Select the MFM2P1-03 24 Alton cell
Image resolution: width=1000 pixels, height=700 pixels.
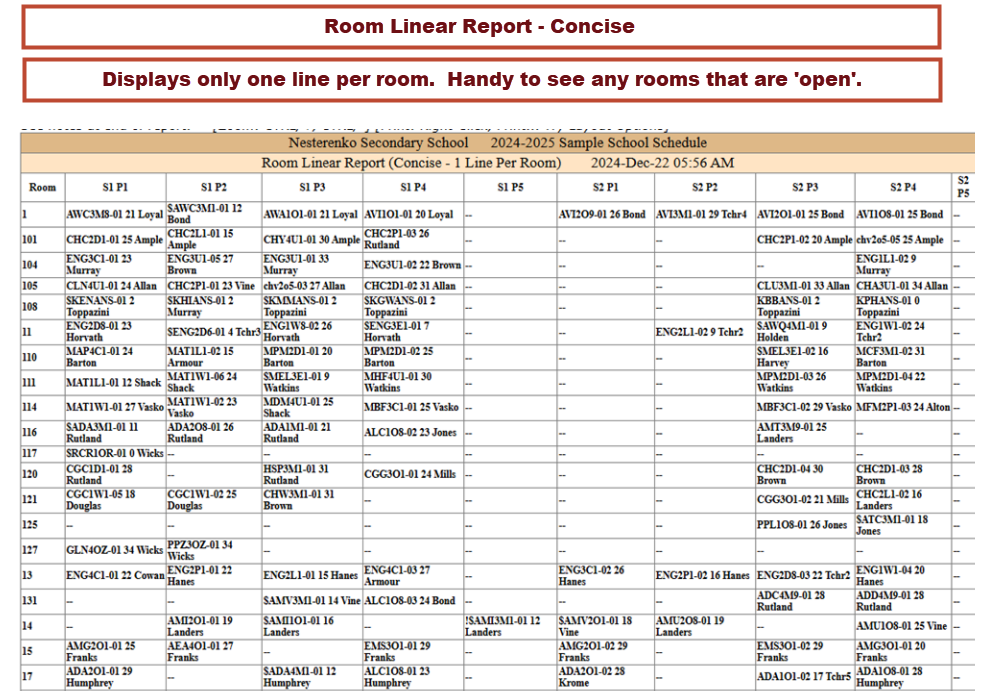[x=903, y=407]
